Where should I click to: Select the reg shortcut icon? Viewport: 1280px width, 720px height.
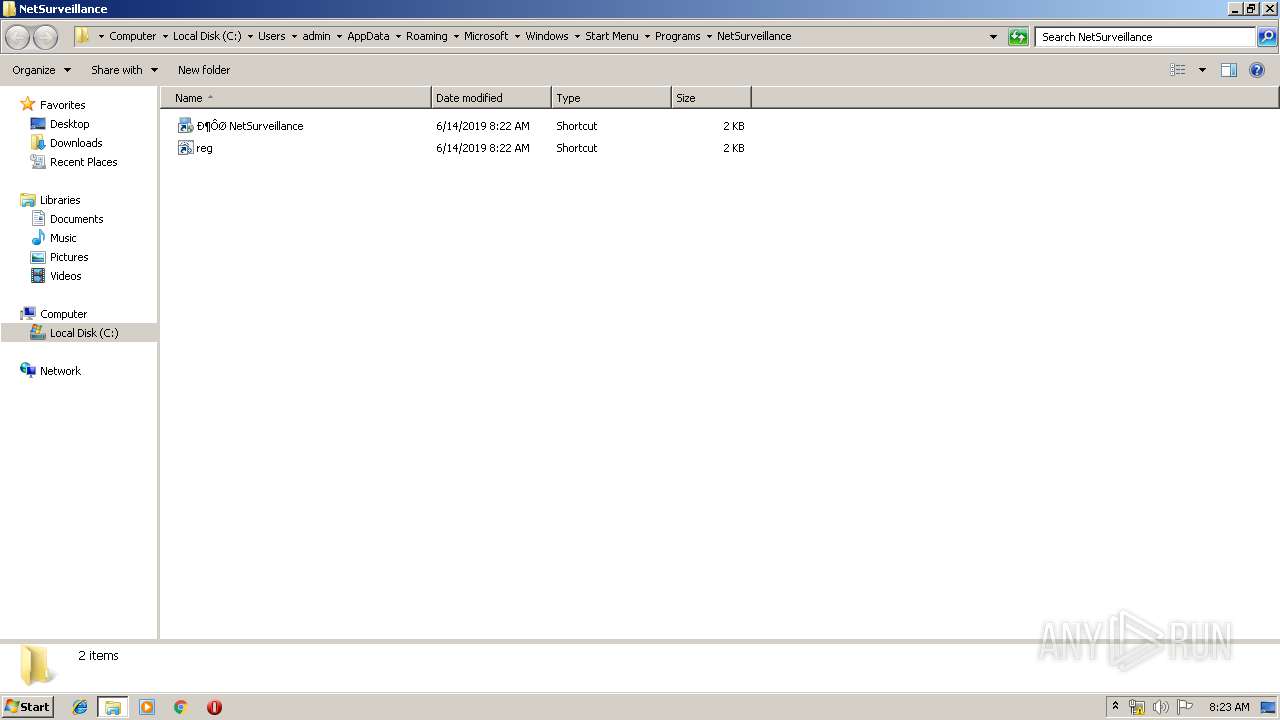click(185, 148)
